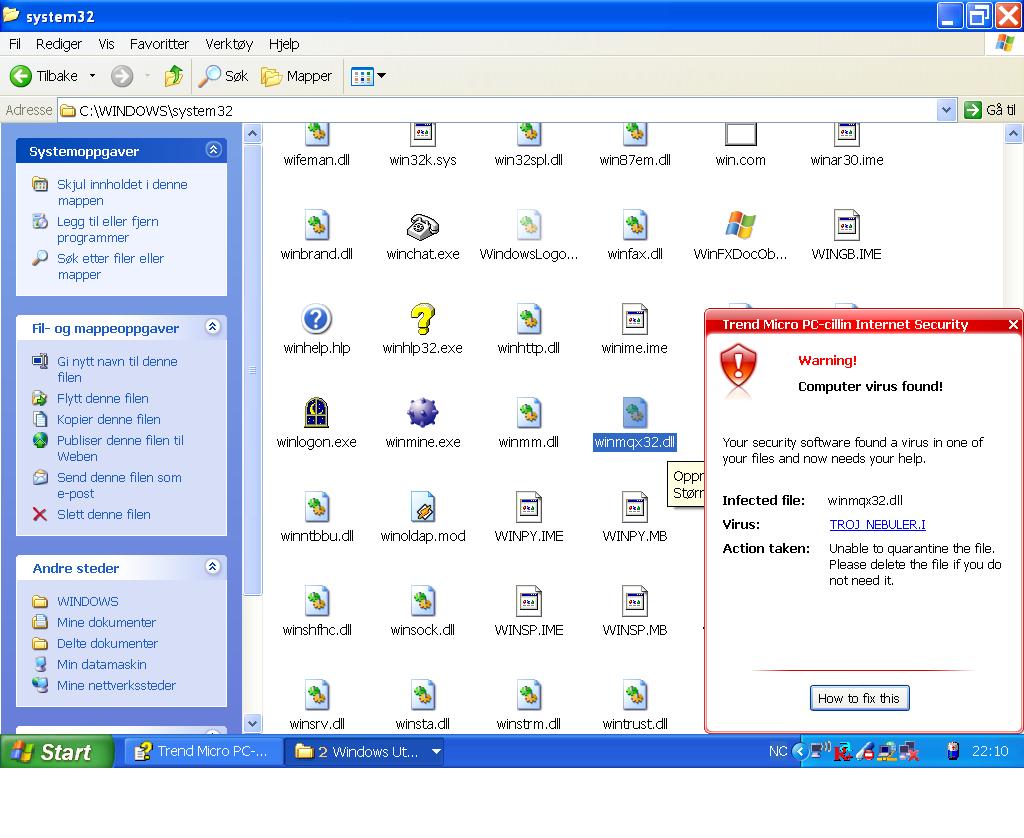The image size is (1024, 838).
Task: Click the TROJ_NEBULER.I virus link
Action: pyautogui.click(x=877, y=524)
